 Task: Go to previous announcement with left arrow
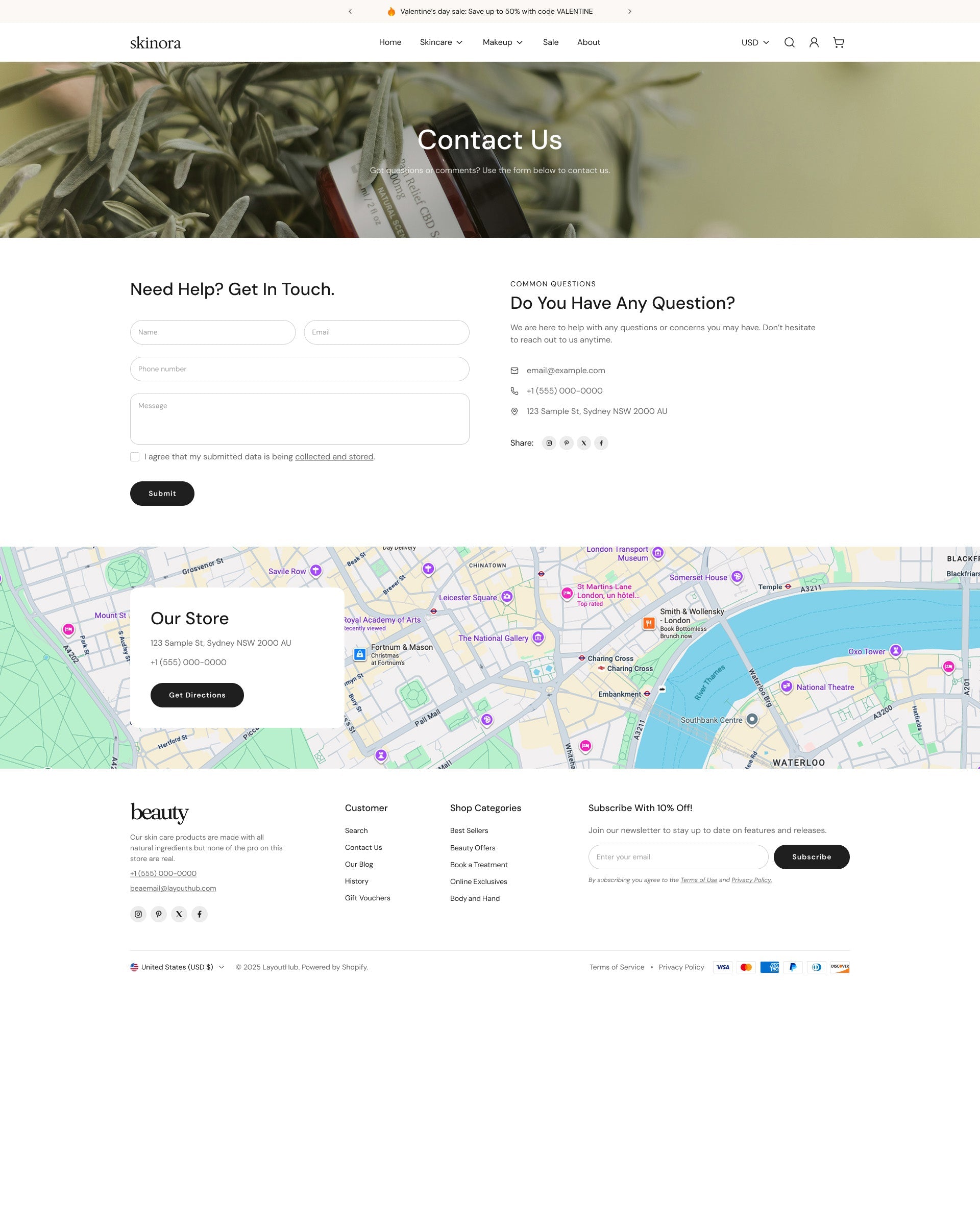point(350,11)
